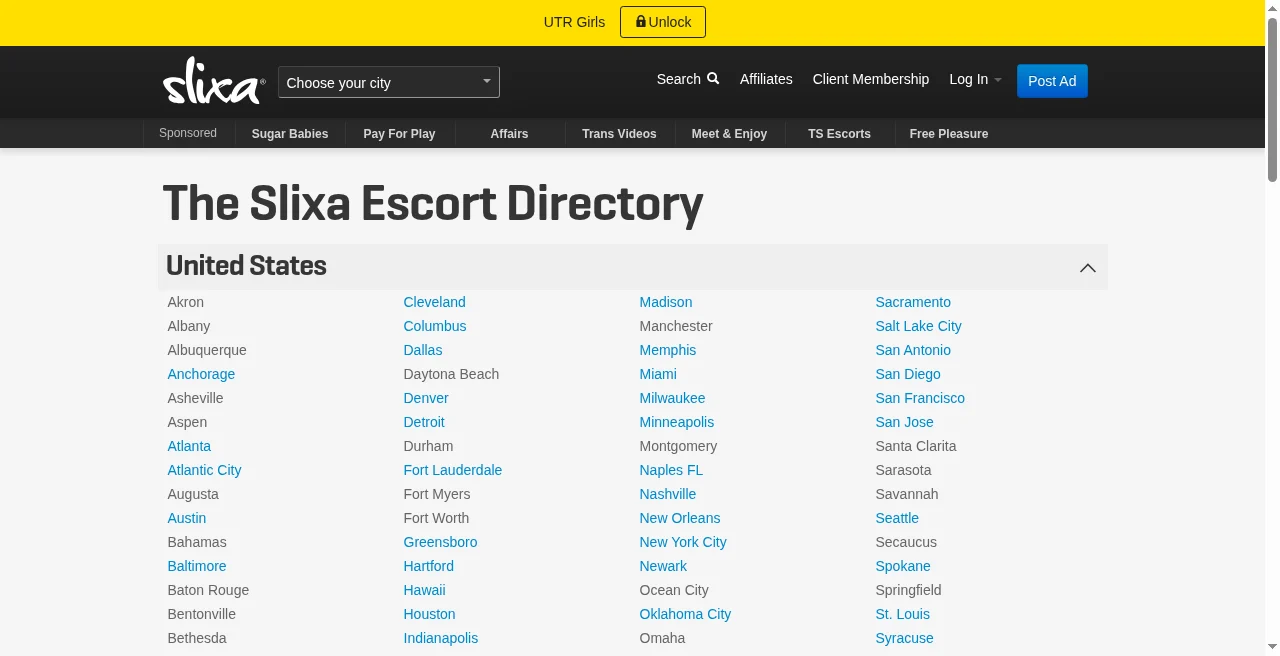Open the Cleveland city link
The width and height of the screenshot is (1280, 656).
click(434, 302)
